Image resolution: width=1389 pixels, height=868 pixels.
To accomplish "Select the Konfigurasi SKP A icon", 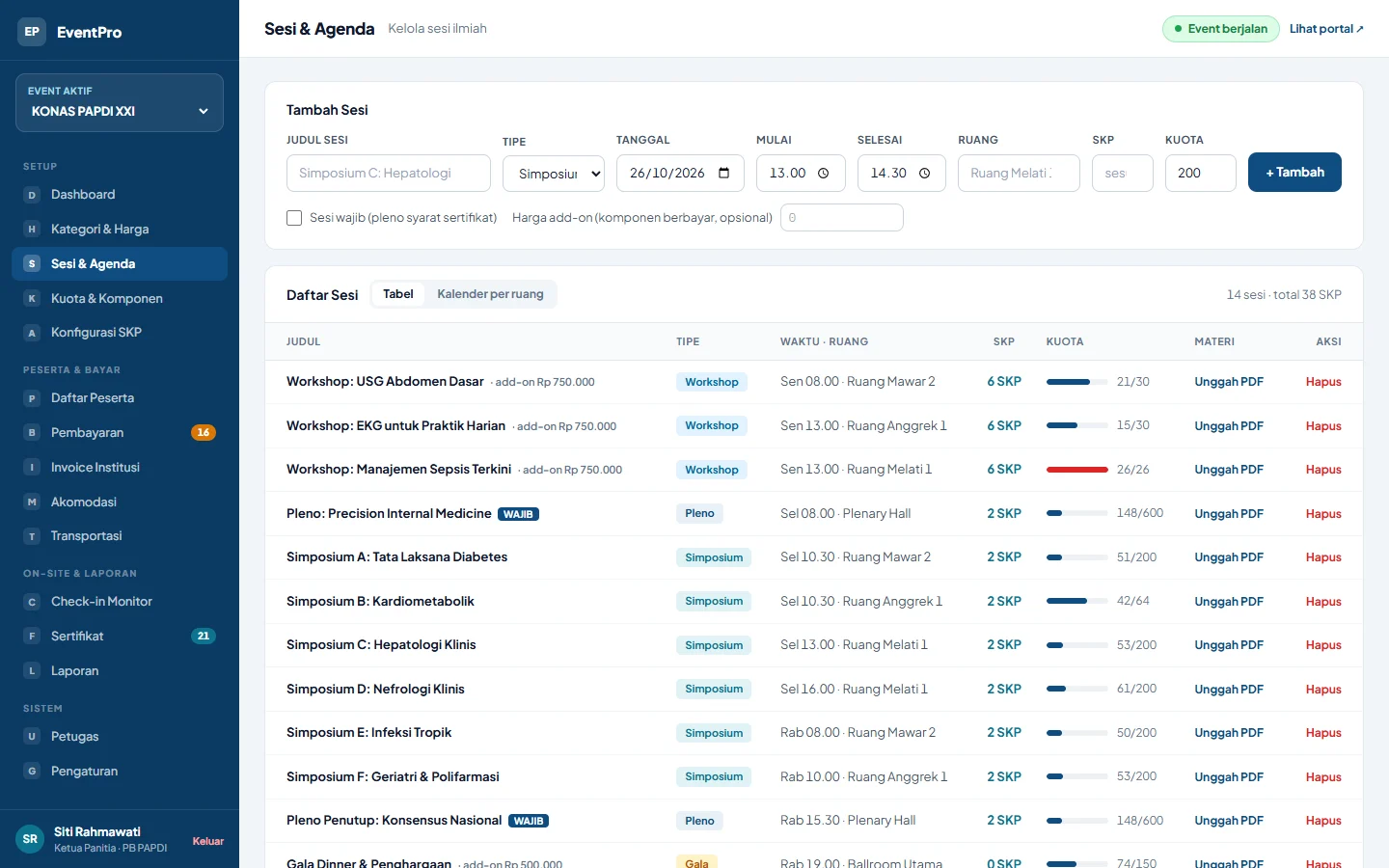I will 32,333.
